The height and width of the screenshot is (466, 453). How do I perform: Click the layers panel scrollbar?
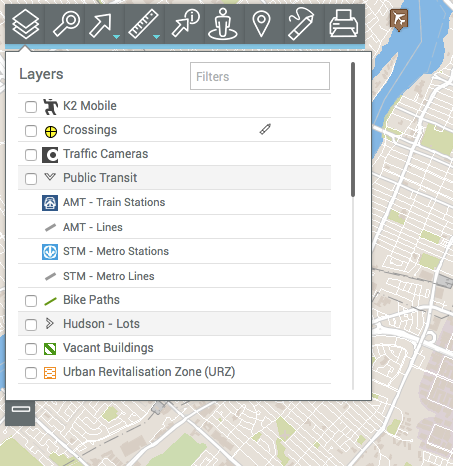tap(353, 129)
